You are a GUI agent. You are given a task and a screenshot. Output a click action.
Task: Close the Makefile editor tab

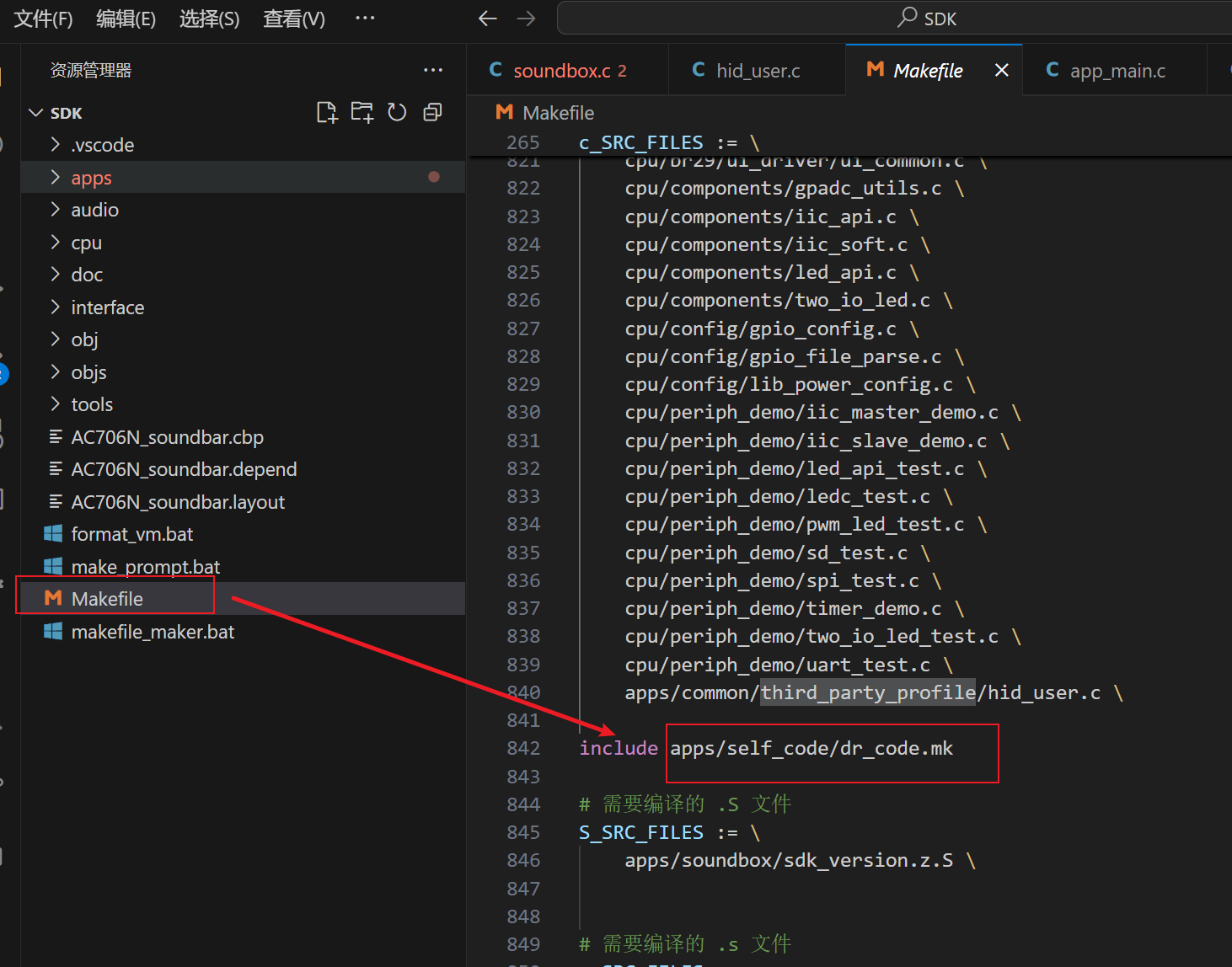[x=1001, y=71]
